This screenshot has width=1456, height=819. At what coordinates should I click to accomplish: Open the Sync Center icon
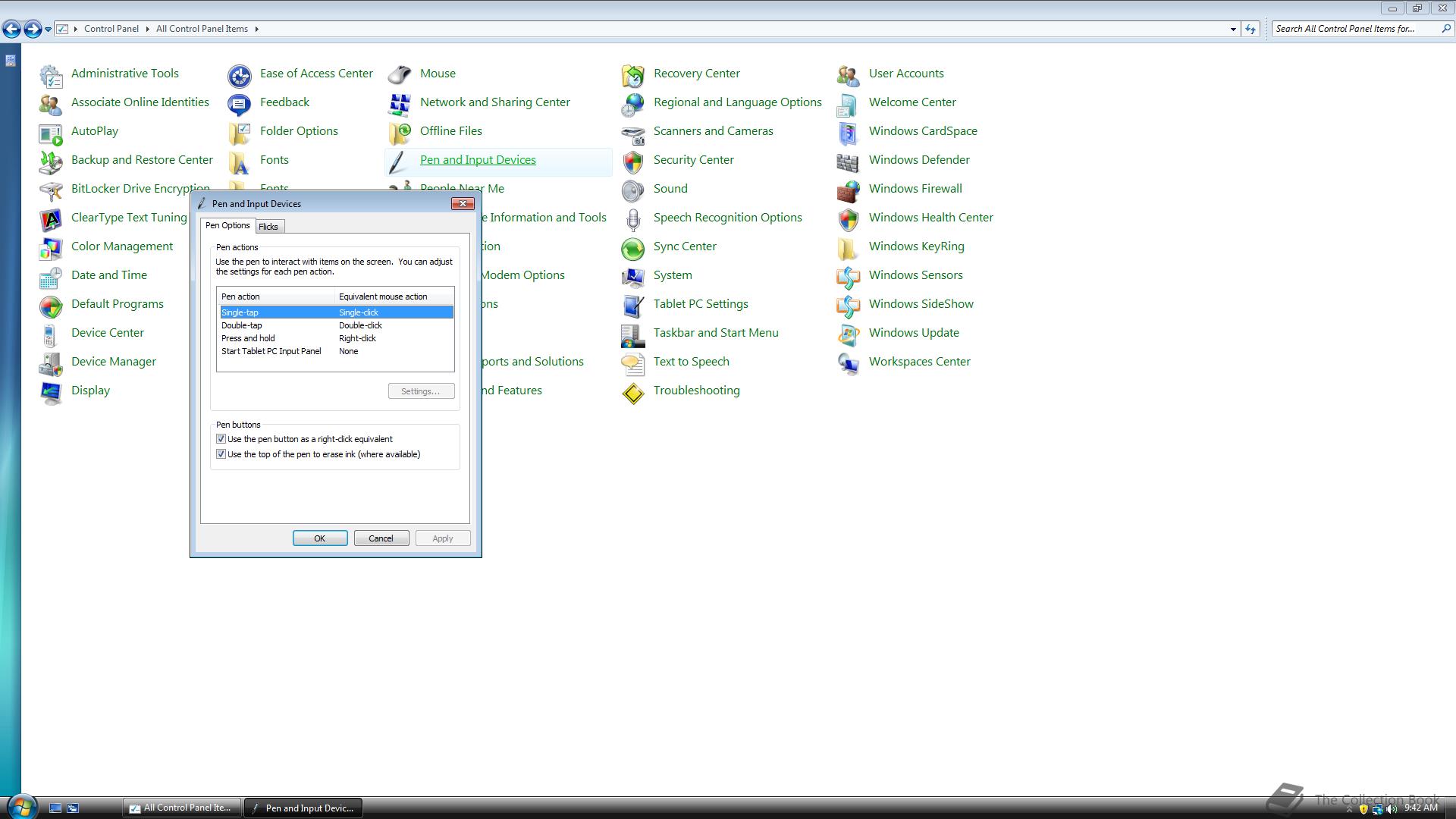[632, 247]
